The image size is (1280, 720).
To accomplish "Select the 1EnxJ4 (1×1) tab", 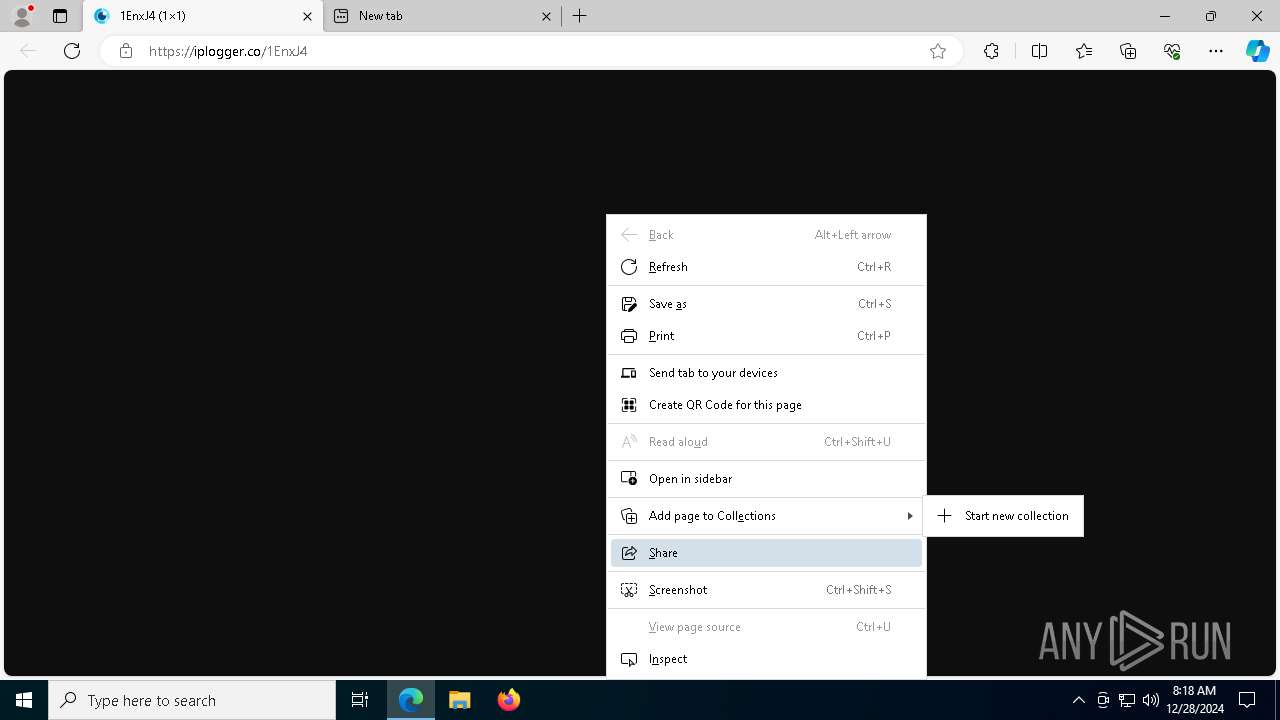I will (x=203, y=16).
